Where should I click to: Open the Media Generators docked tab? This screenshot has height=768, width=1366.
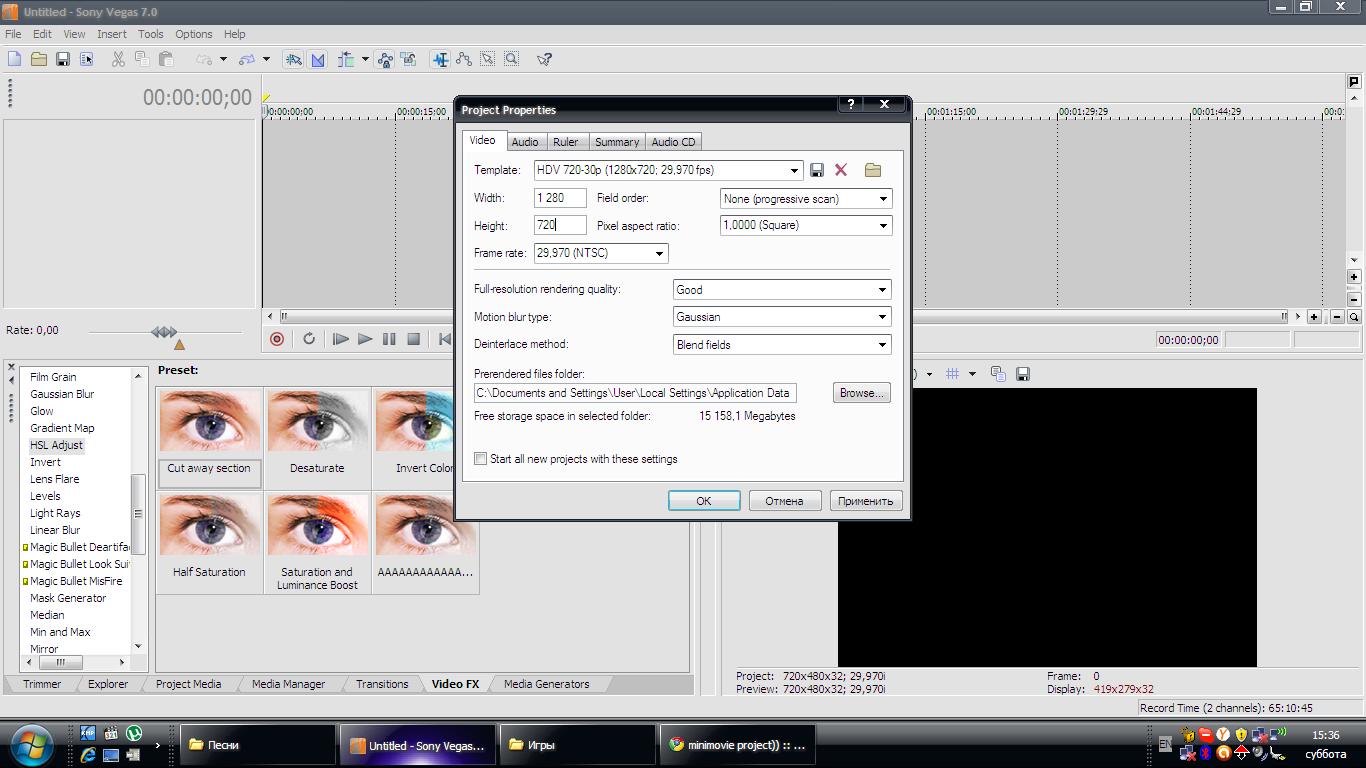(x=546, y=684)
